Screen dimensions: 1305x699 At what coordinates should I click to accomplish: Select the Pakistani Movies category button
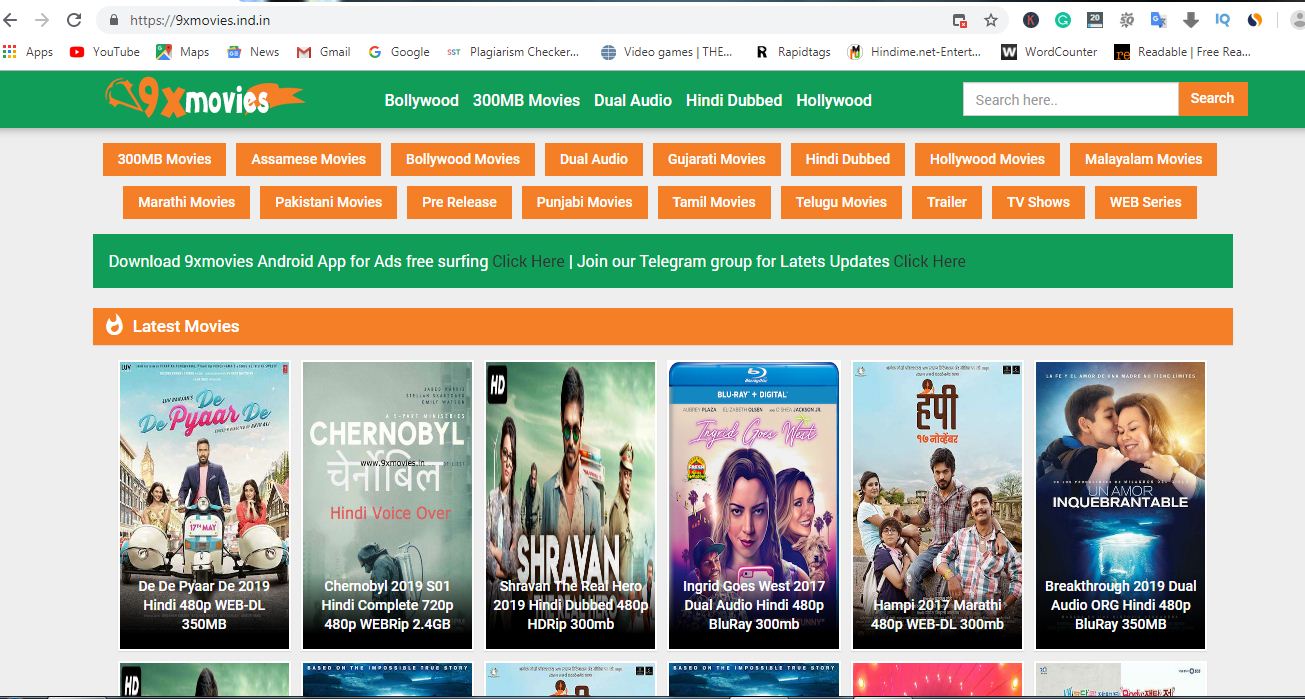[329, 202]
